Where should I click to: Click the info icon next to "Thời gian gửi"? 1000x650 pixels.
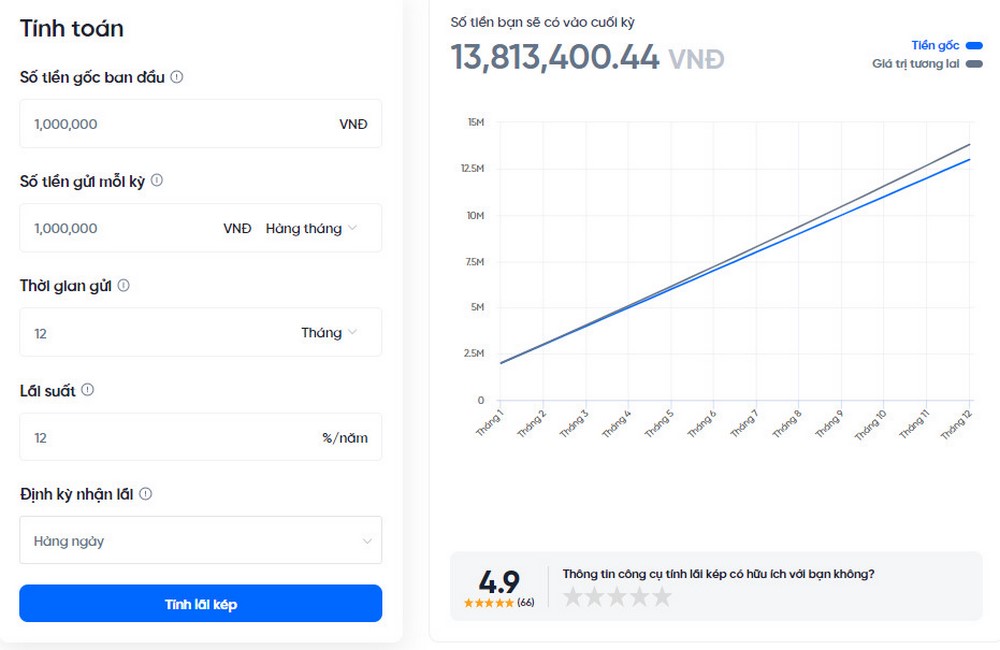tap(124, 285)
